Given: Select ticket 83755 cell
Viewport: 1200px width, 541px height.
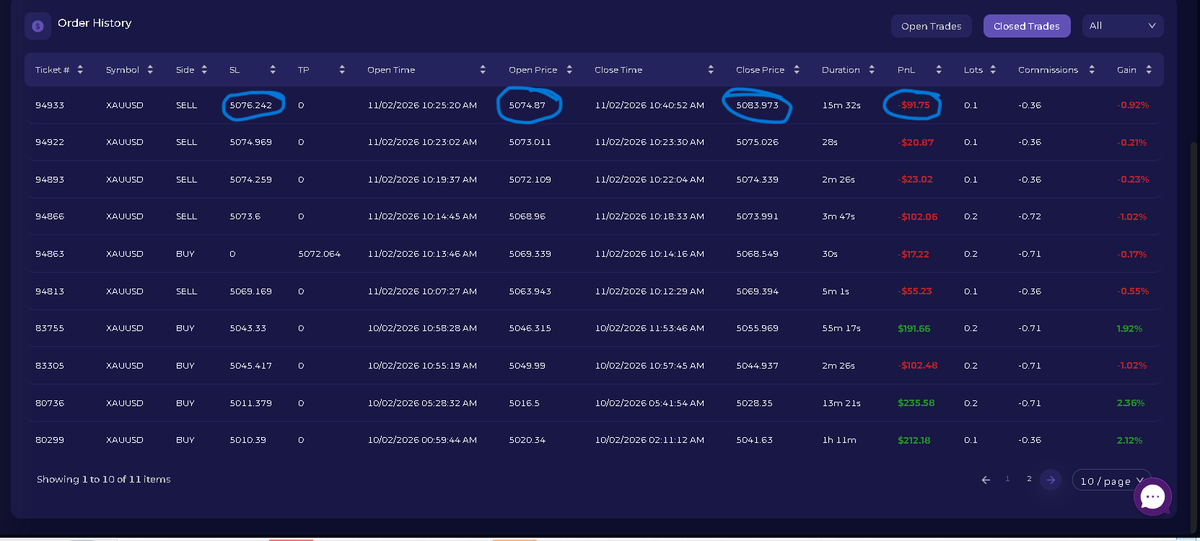Looking at the screenshot, I should tap(50, 328).
